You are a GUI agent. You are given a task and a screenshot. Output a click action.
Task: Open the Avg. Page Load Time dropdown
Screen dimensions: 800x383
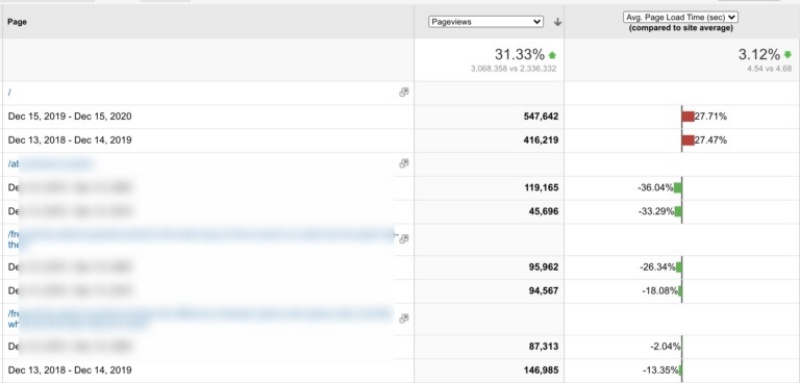click(681, 17)
